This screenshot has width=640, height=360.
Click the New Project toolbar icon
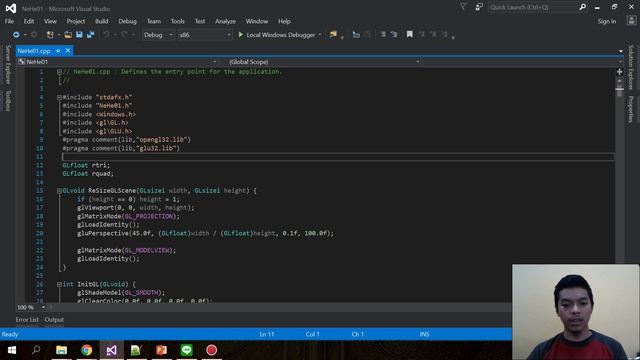[50, 35]
